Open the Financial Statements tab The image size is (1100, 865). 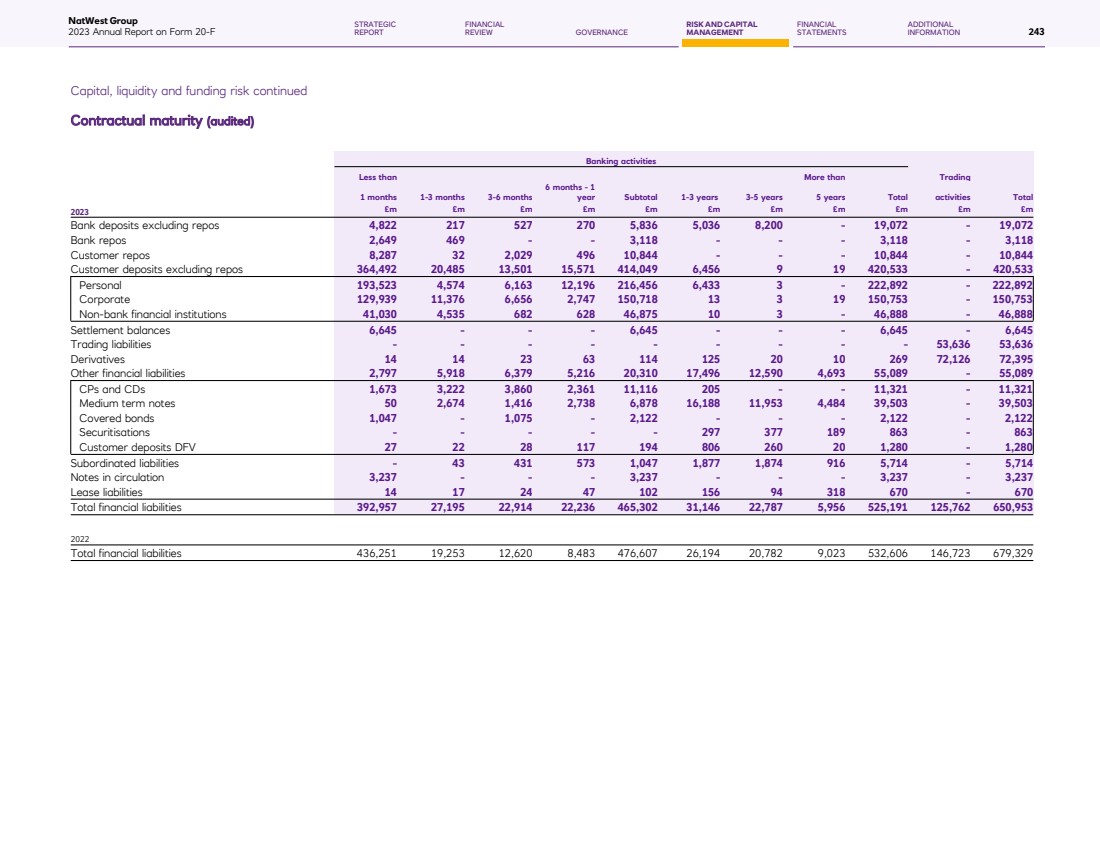pyautogui.click(x=821, y=28)
